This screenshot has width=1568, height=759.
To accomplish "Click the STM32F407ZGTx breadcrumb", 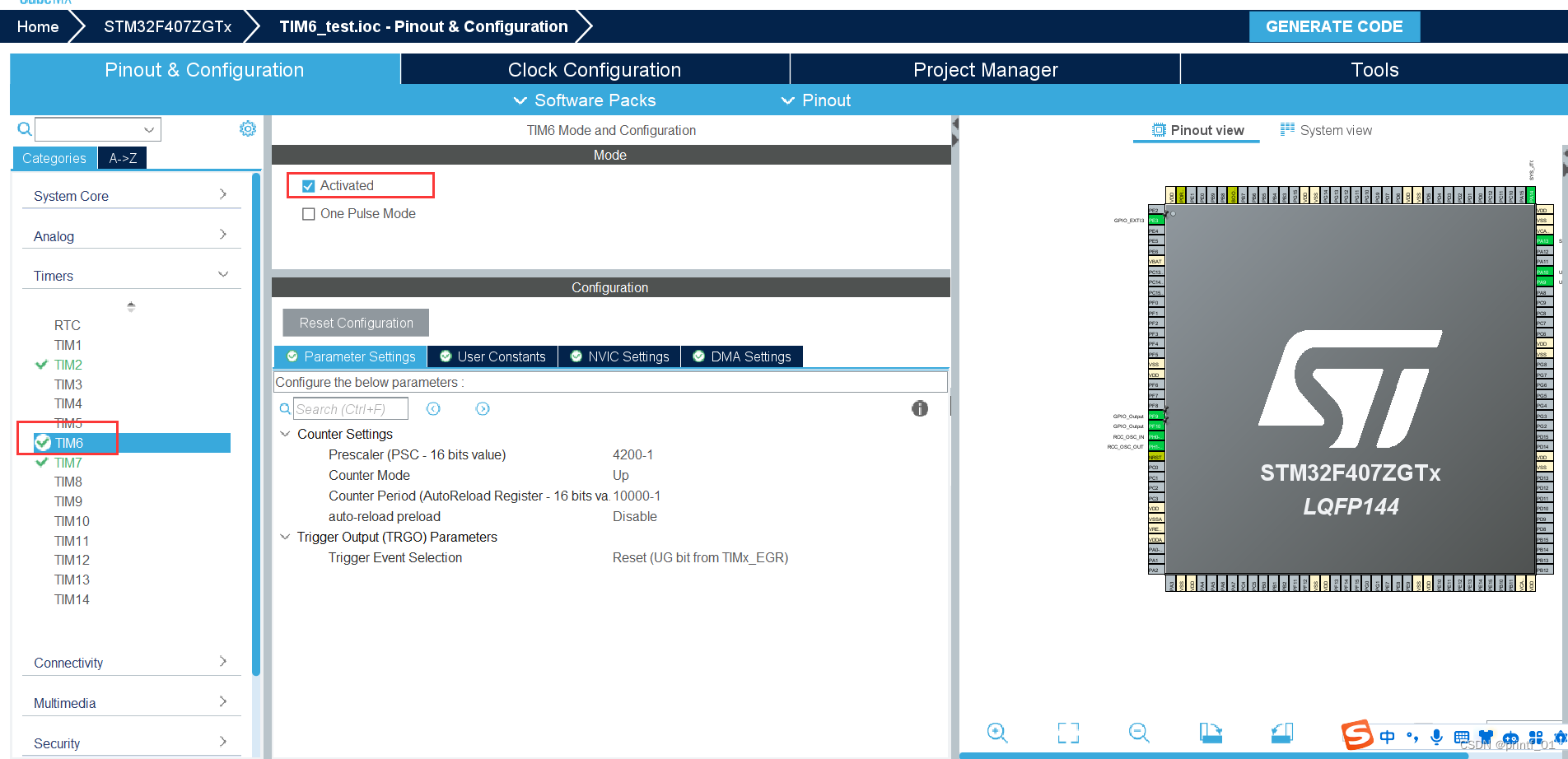I will (x=167, y=26).
